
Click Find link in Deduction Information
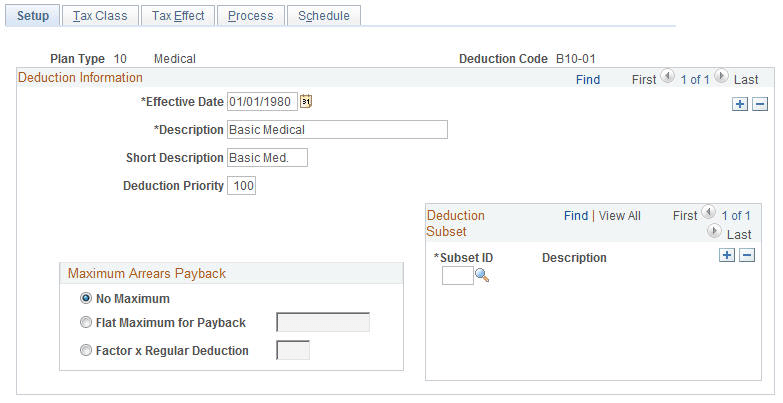pyautogui.click(x=588, y=79)
